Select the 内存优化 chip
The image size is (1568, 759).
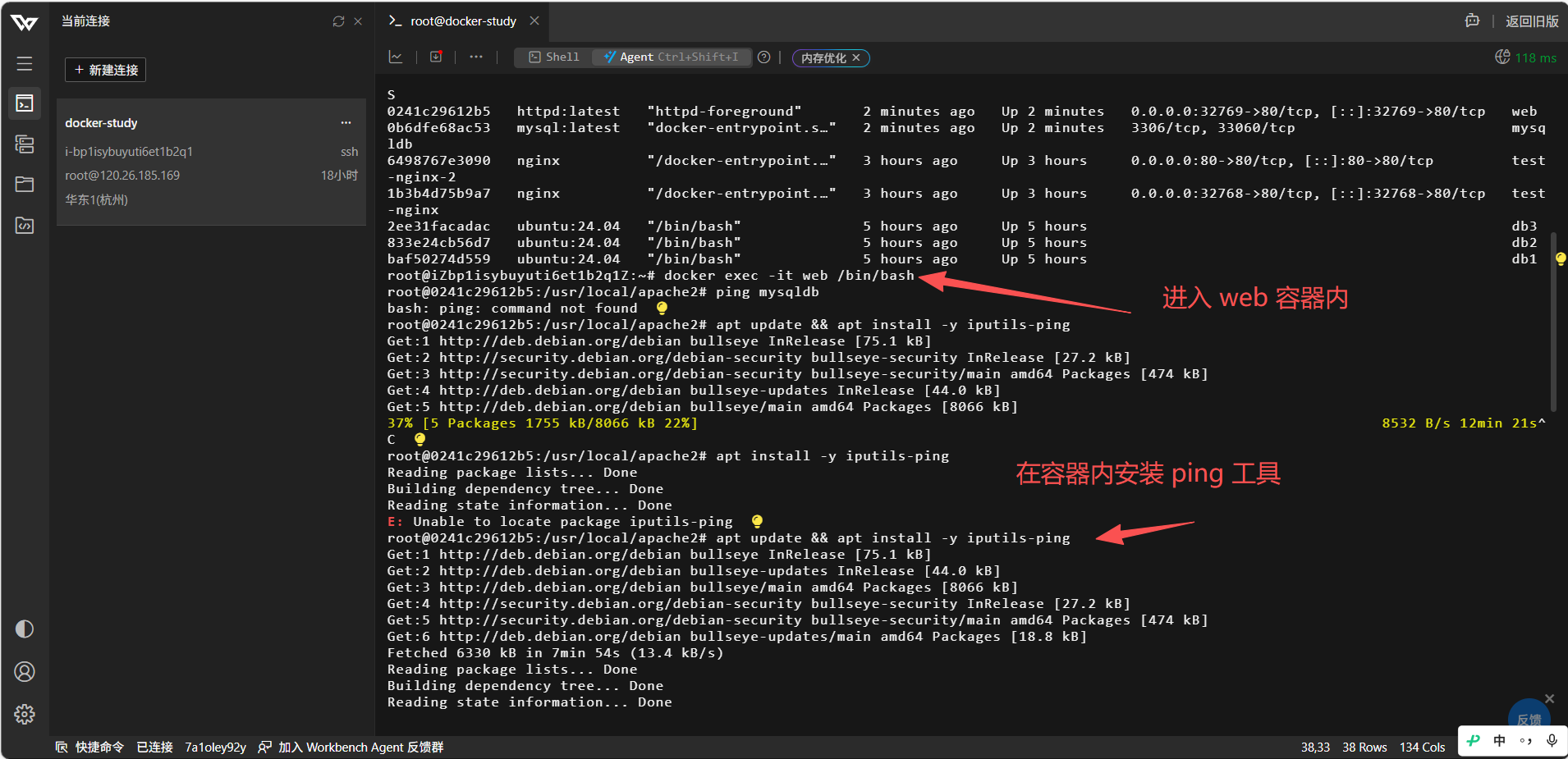coord(823,58)
